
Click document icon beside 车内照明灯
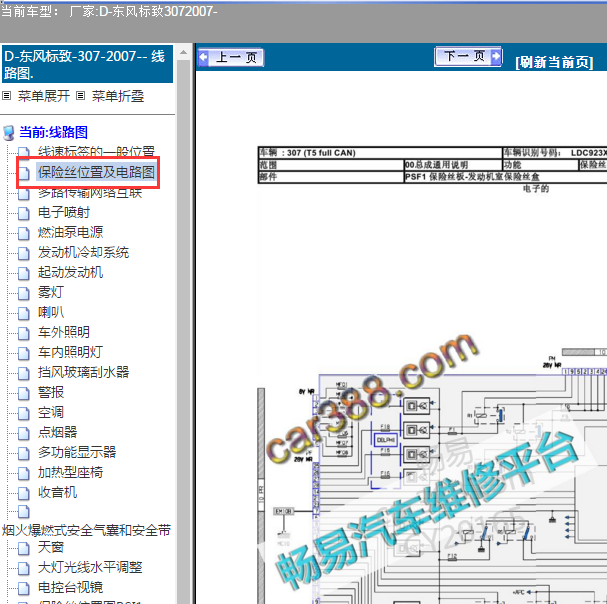24,353
